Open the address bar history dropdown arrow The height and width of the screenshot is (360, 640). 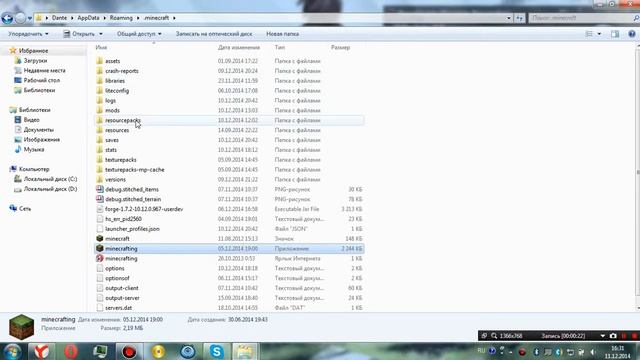(509, 18)
